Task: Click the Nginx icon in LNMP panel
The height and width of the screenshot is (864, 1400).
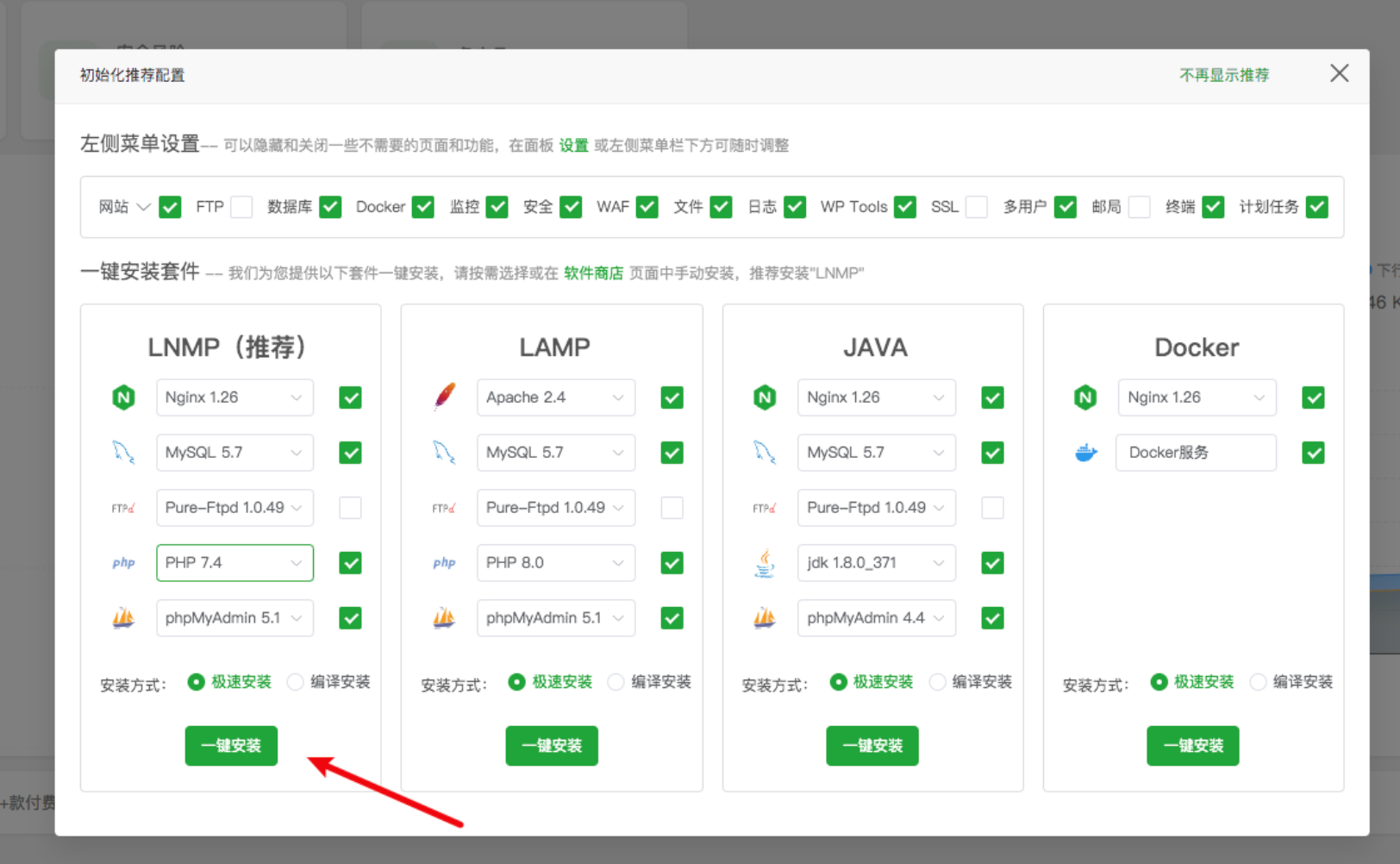Action: pyautogui.click(x=124, y=398)
